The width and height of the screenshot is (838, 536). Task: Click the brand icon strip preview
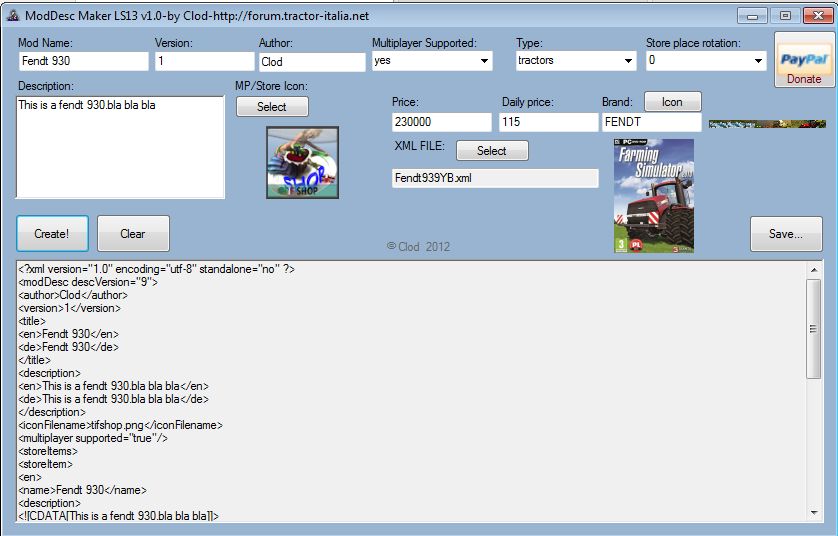point(767,124)
